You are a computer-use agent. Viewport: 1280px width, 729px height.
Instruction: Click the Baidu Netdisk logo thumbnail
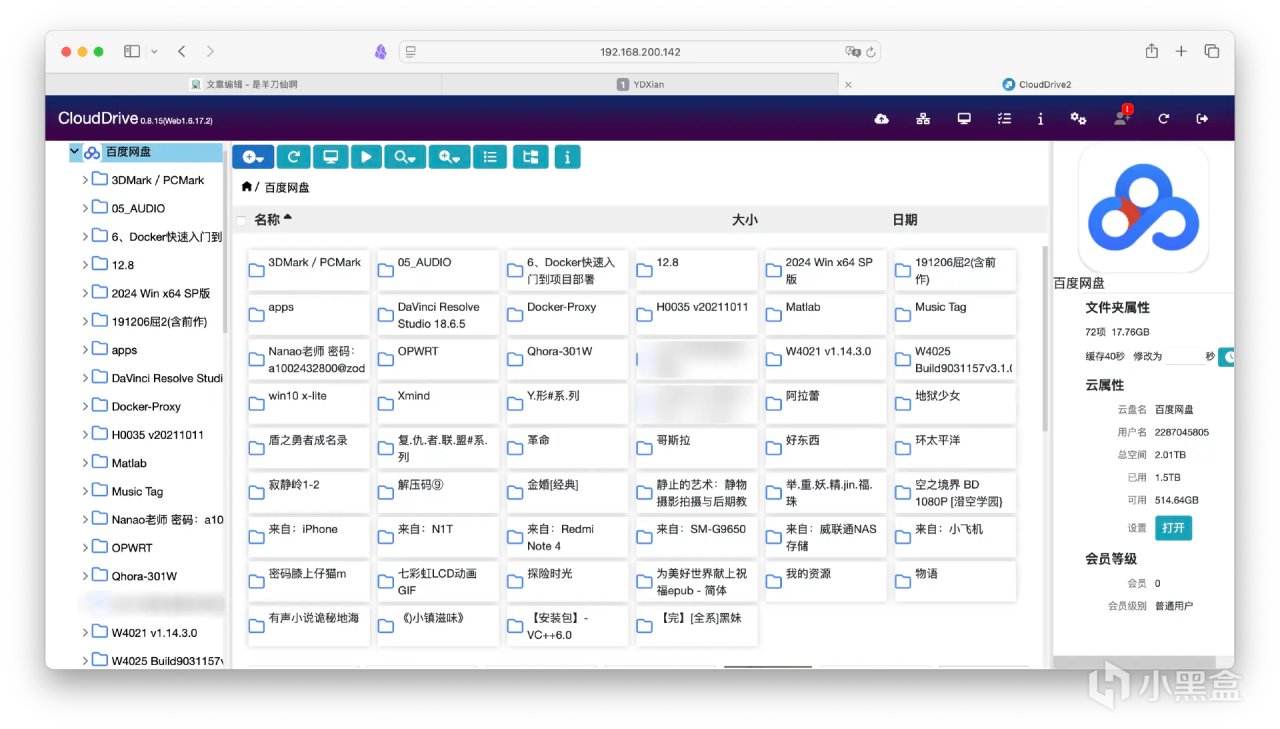coord(1143,208)
